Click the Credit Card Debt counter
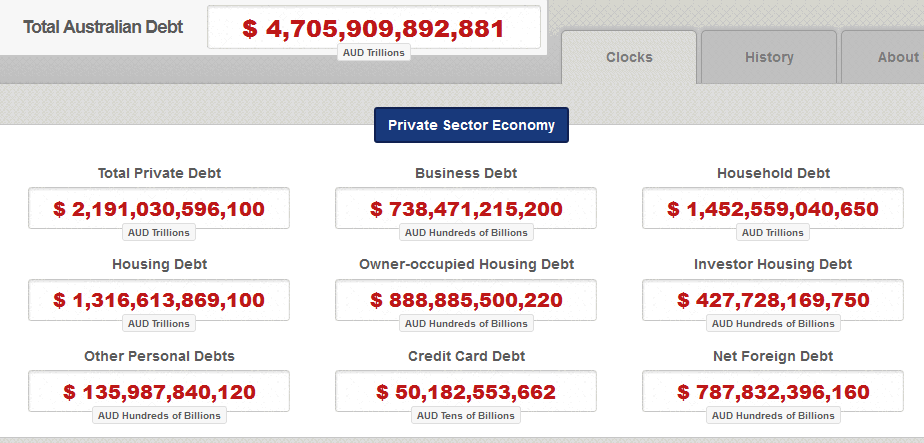Image resolution: width=924 pixels, height=443 pixels. pos(466,392)
